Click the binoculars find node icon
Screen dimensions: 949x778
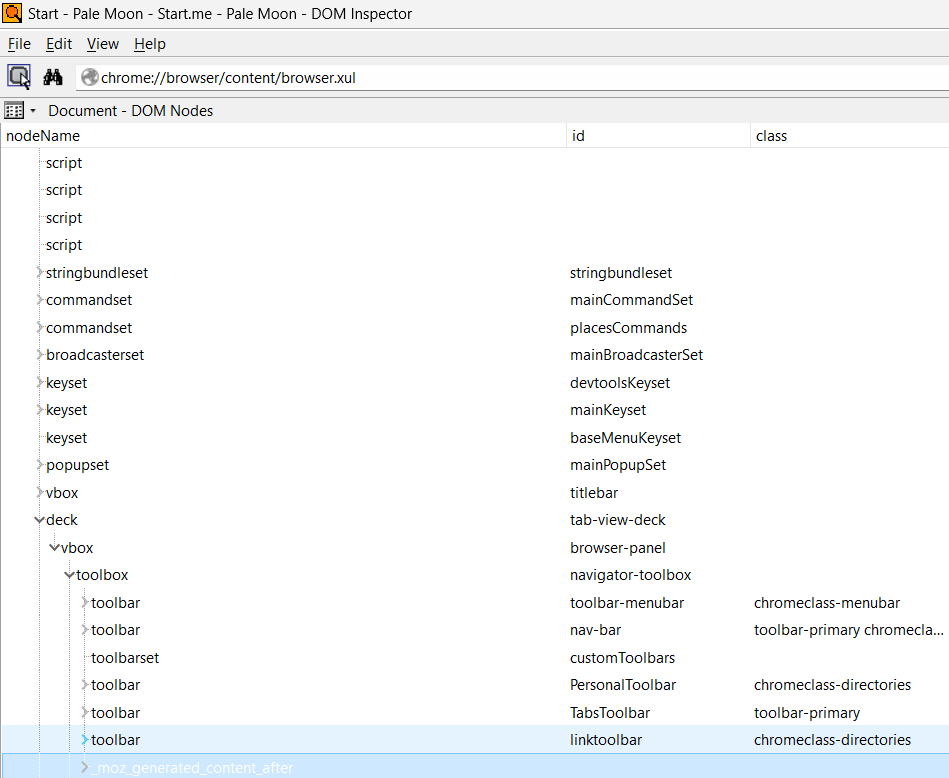pyautogui.click(x=53, y=77)
